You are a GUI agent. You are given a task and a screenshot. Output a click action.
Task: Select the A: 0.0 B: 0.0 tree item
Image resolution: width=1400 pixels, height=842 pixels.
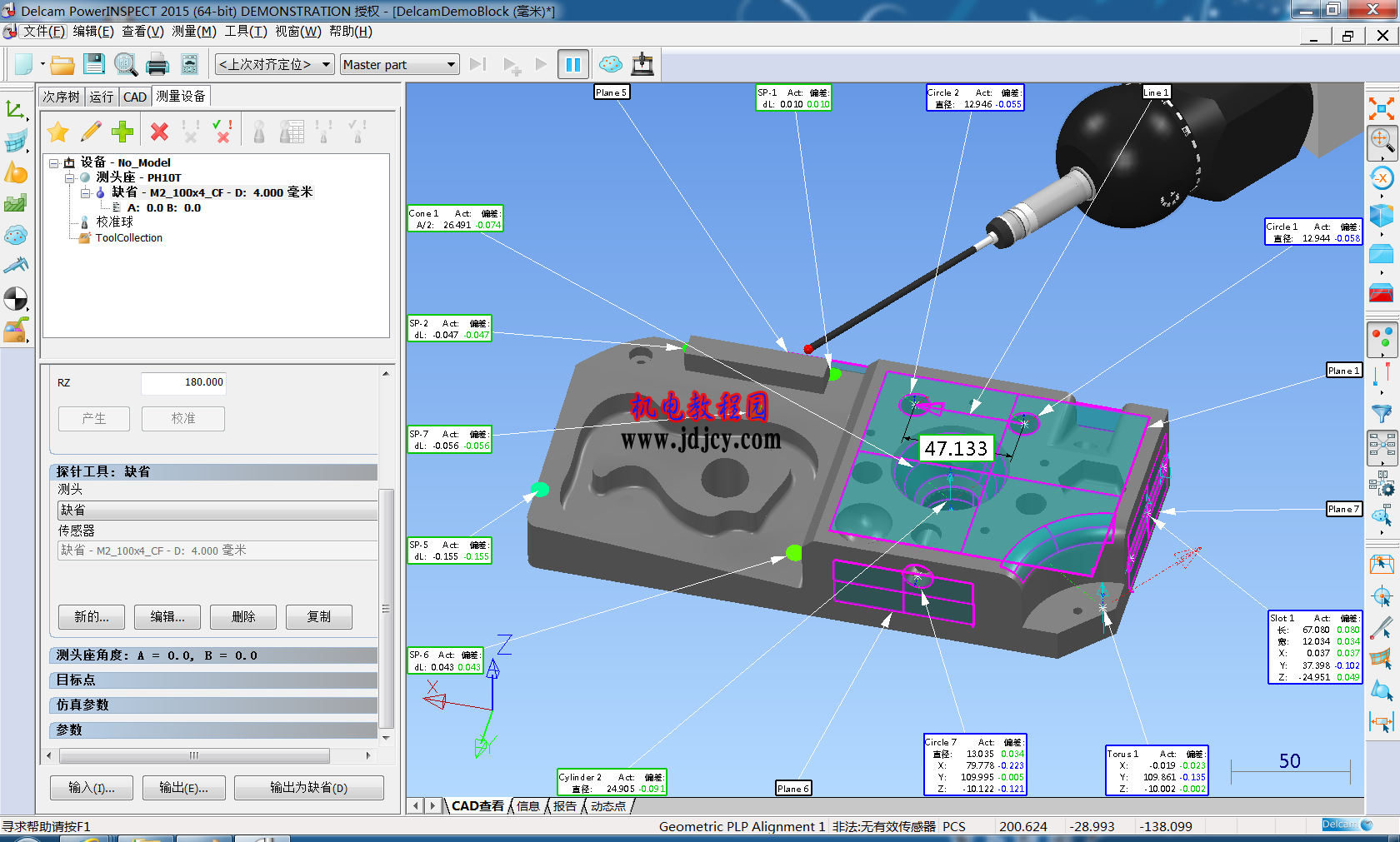click(163, 208)
